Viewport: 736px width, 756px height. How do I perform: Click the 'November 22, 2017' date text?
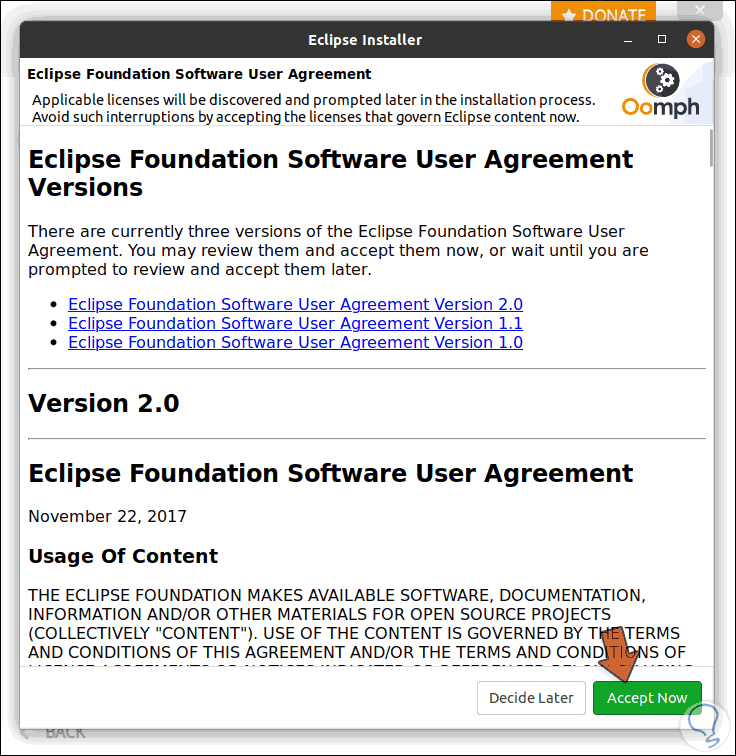[107, 516]
